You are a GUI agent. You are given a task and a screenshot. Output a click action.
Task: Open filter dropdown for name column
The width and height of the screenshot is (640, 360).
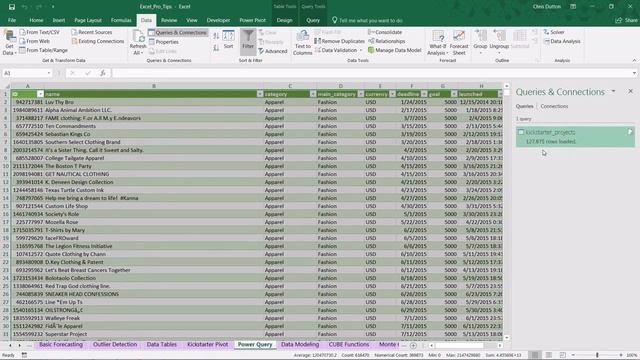pos(260,94)
